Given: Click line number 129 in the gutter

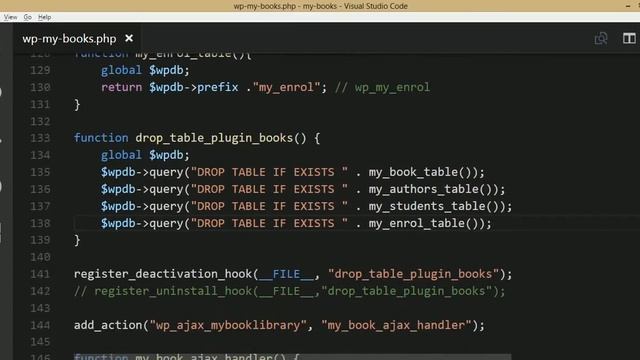Looking at the screenshot, I should point(40,70).
